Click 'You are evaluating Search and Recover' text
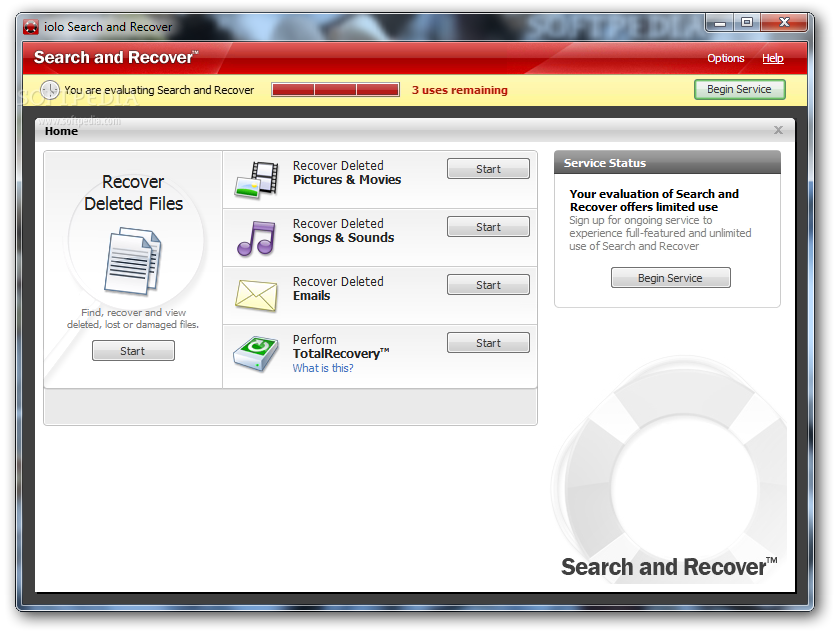Image resolution: width=835 pixels, height=632 pixels. 159,90
